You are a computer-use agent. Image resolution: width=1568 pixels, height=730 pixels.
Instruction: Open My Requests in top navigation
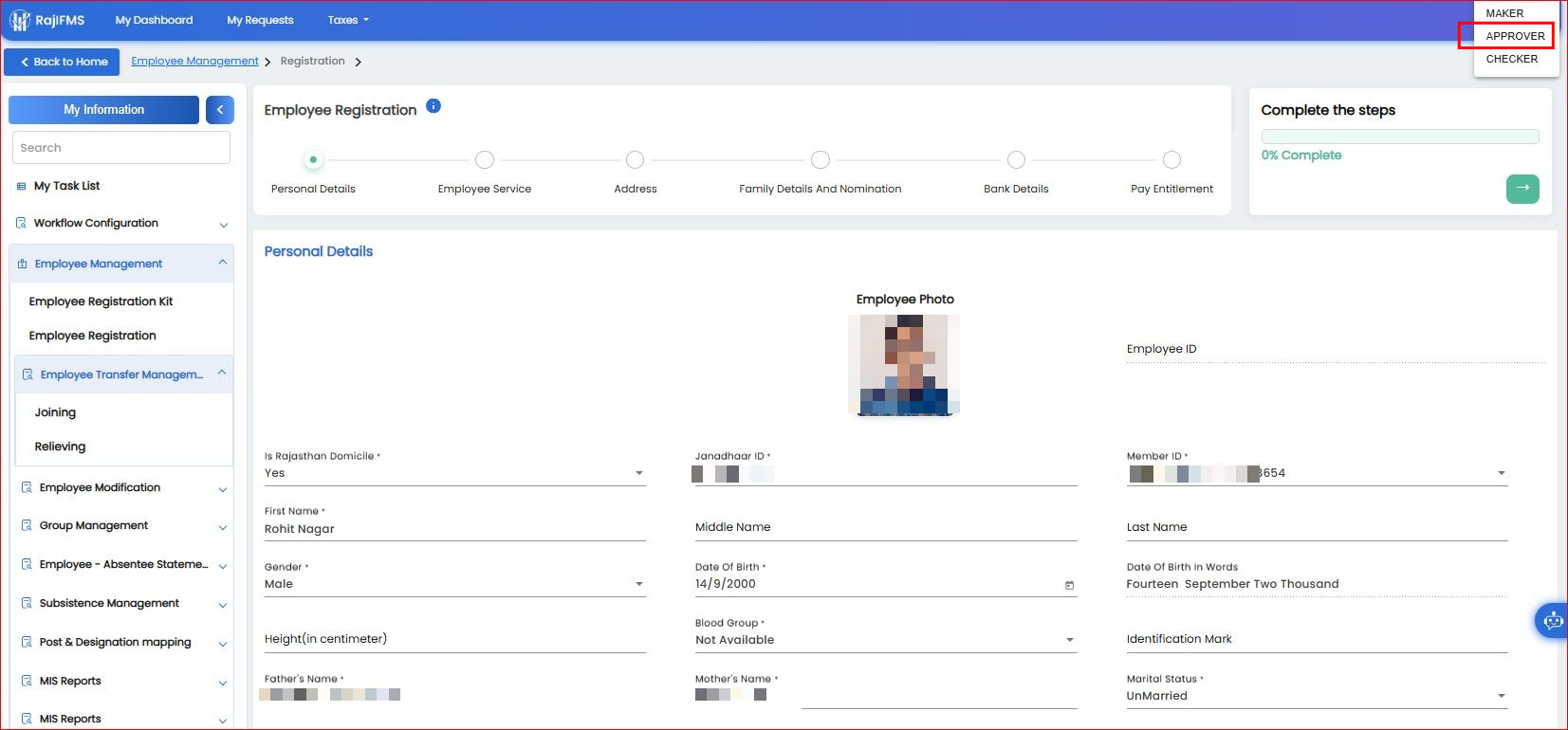260,20
